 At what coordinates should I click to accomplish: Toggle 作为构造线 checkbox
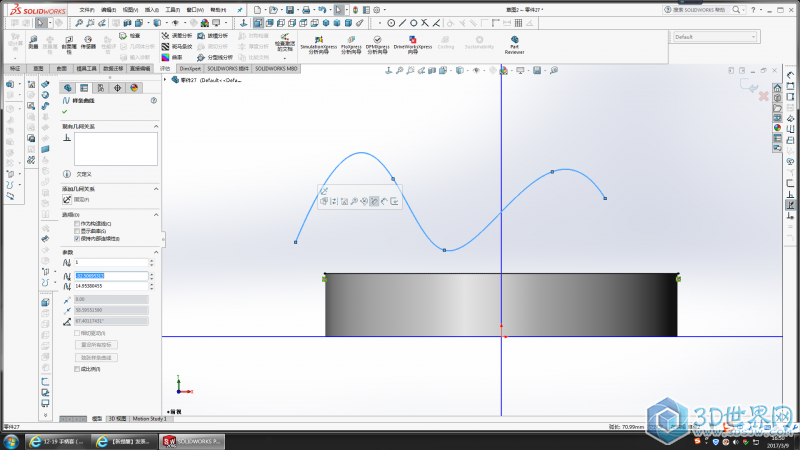[77, 223]
